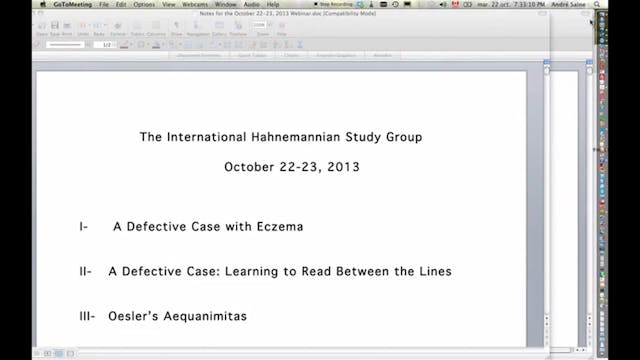Switch to the Quick Tables gallery tab
This screenshot has height=360, width=640.
click(252, 55)
